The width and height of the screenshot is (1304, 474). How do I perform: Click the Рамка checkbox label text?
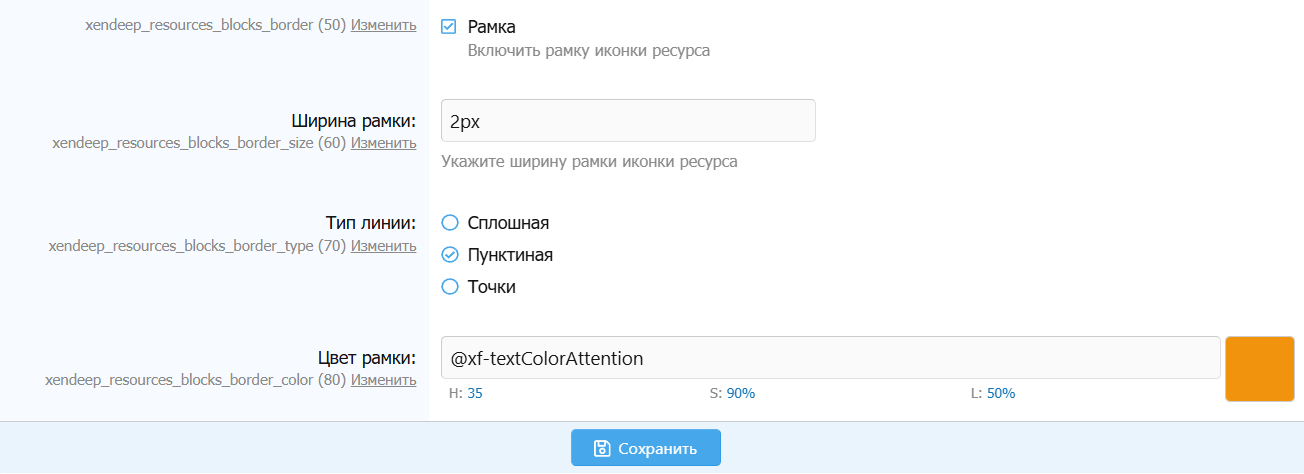492,27
